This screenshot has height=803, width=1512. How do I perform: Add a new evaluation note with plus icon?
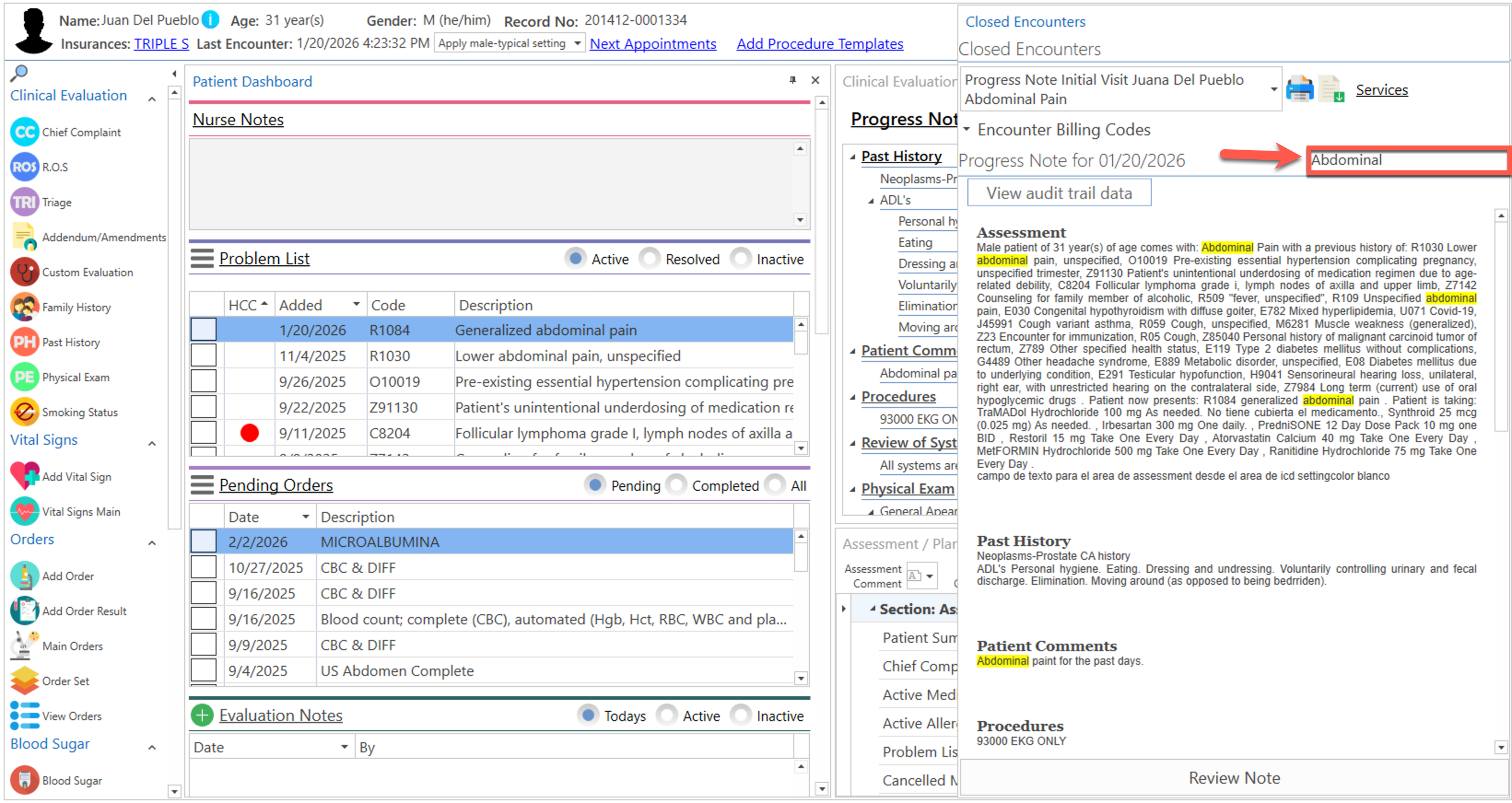[202, 716]
